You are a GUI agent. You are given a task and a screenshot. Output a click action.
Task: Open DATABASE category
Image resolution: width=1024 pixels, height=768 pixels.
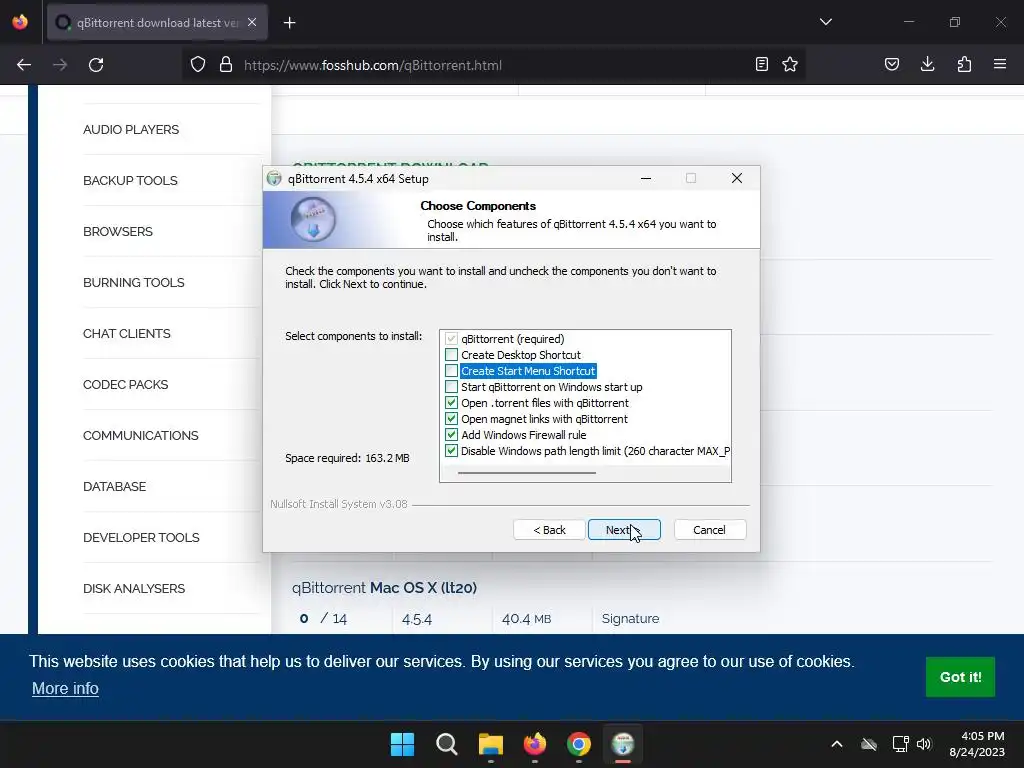click(x=114, y=486)
